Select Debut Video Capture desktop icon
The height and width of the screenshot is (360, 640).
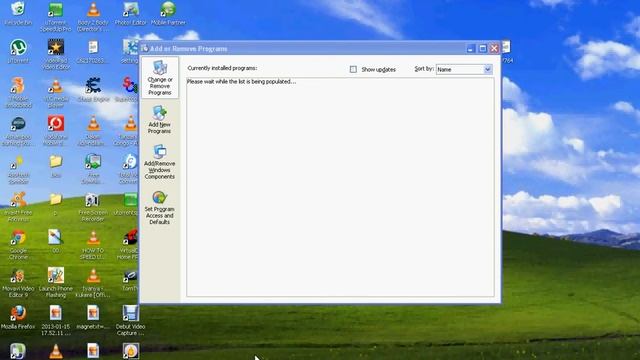click(x=131, y=320)
